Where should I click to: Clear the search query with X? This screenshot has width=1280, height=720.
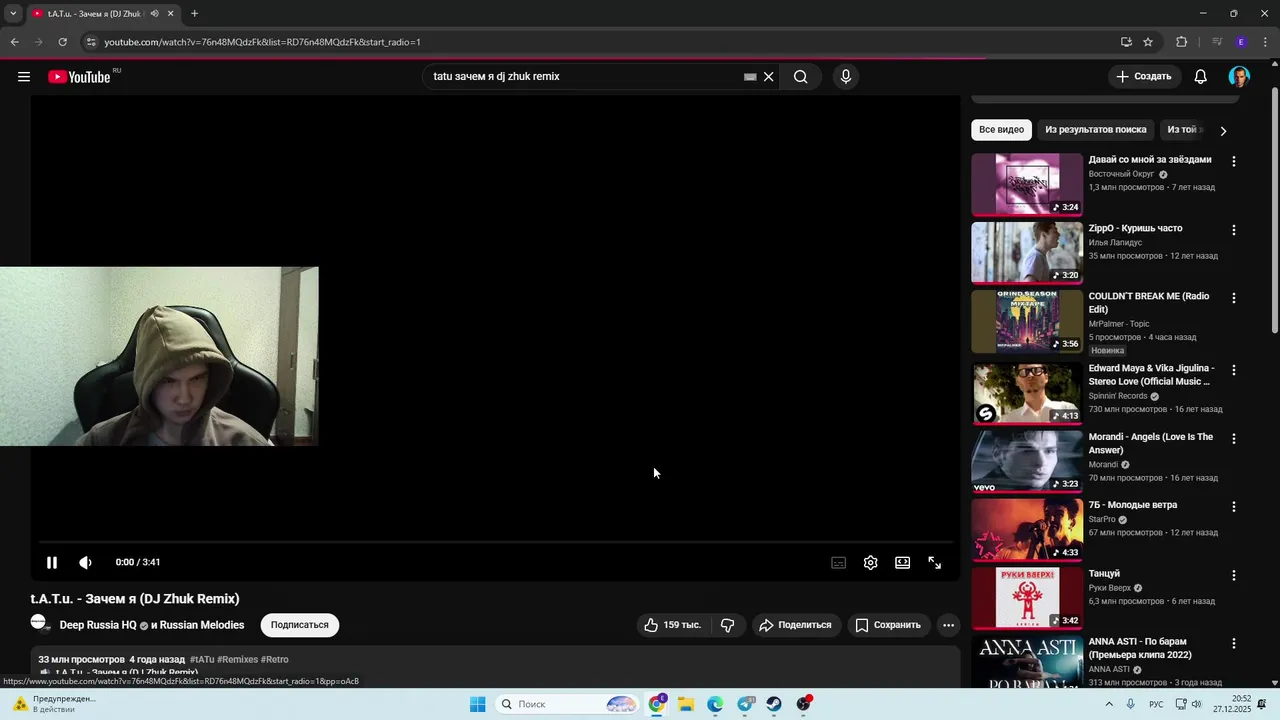769,77
